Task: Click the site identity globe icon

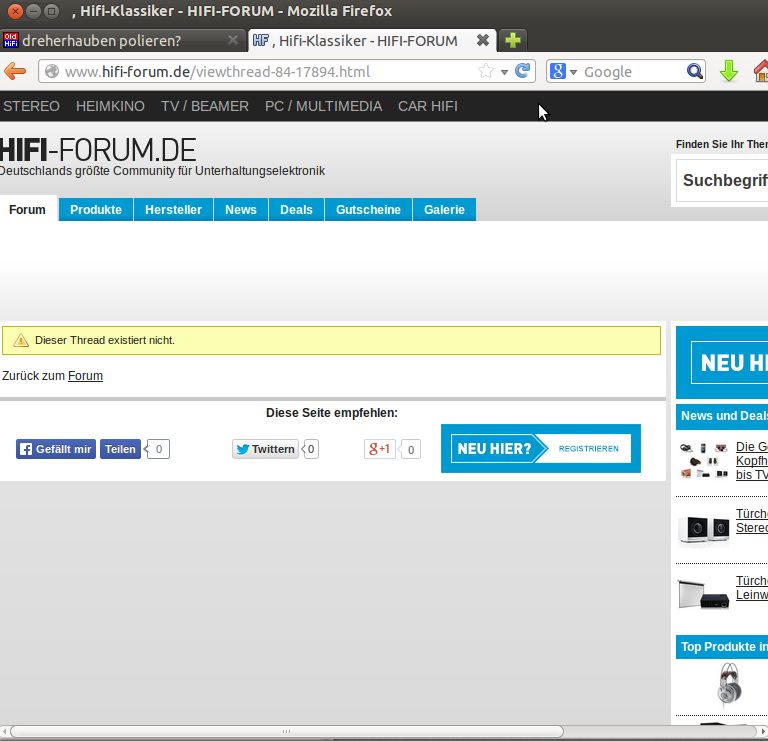Action: [x=52, y=72]
